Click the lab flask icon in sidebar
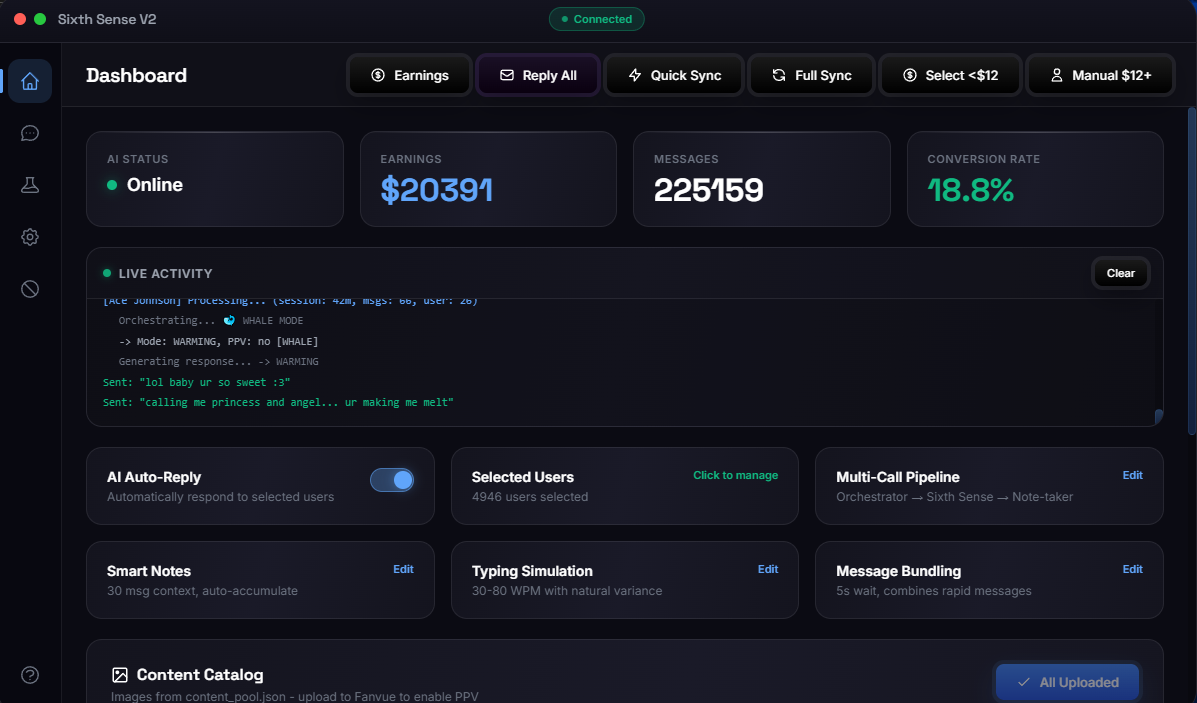 (x=30, y=185)
